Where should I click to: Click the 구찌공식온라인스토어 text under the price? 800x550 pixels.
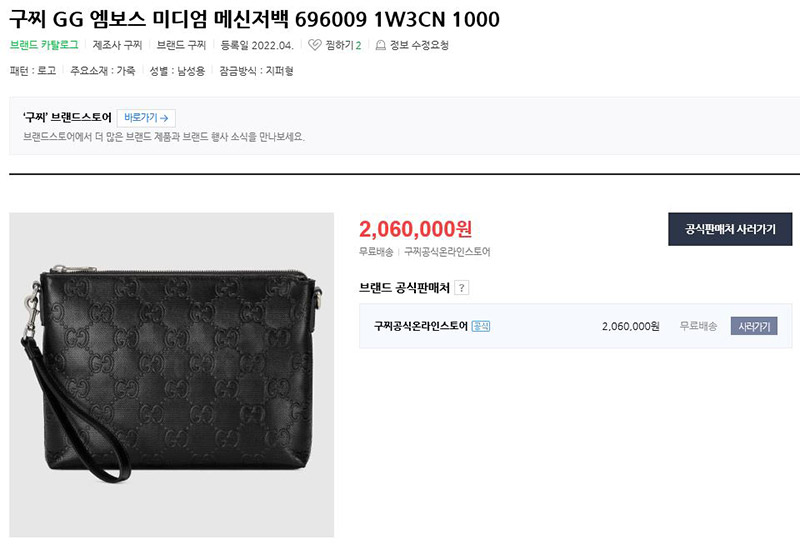[447, 252]
